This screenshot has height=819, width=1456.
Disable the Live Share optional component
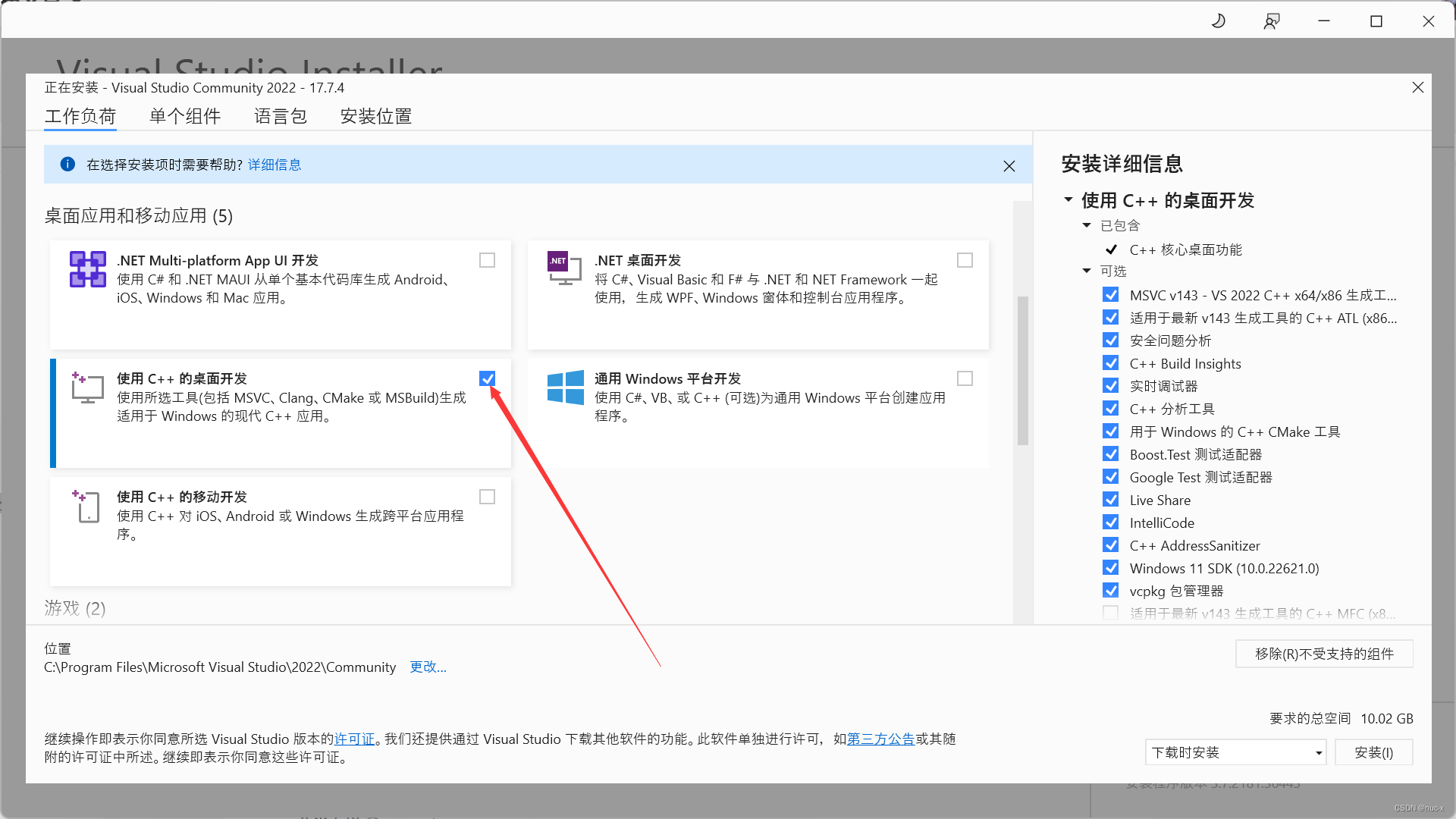(1111, 499)
